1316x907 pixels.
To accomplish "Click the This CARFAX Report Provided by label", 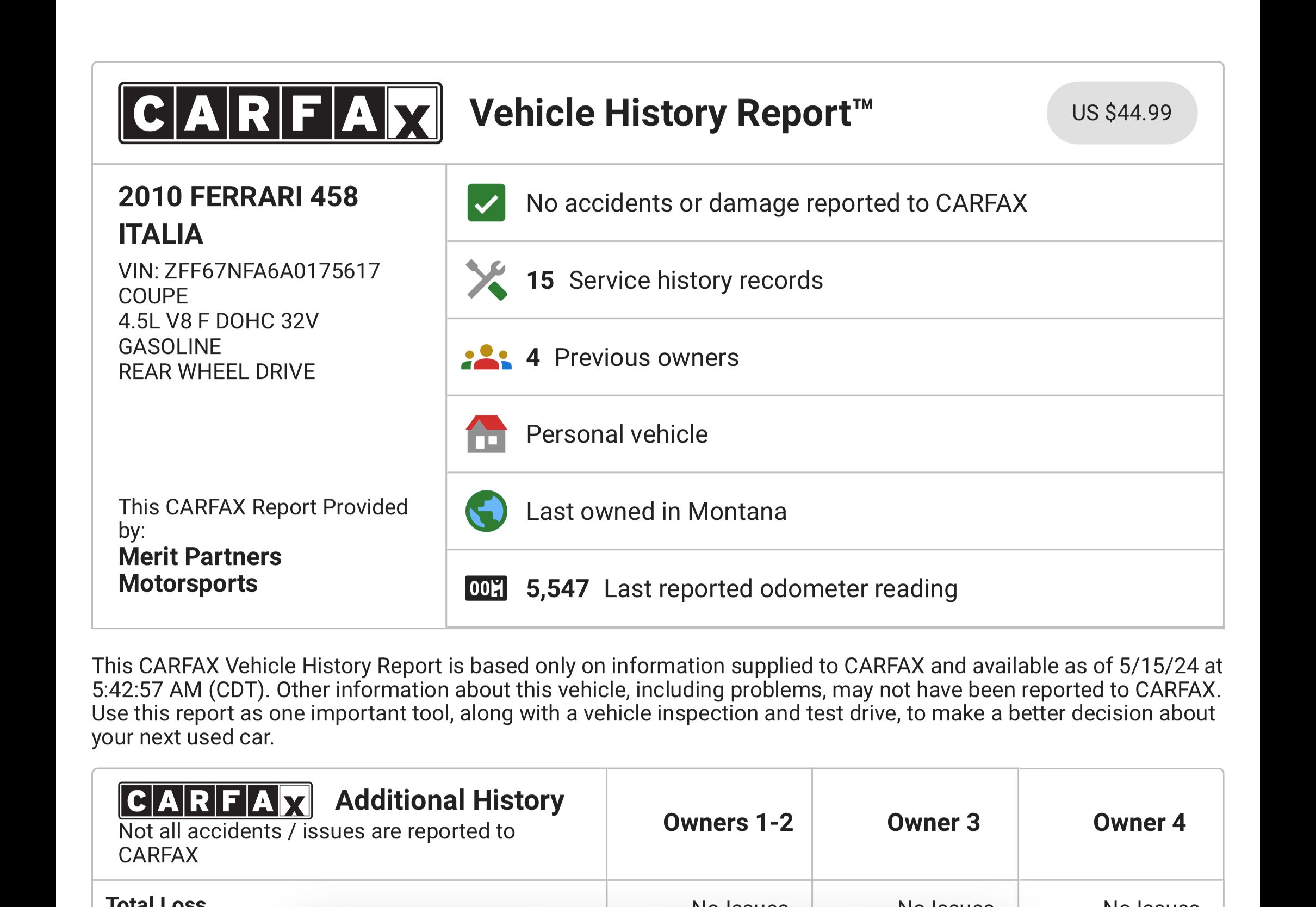I will (263, 518).
